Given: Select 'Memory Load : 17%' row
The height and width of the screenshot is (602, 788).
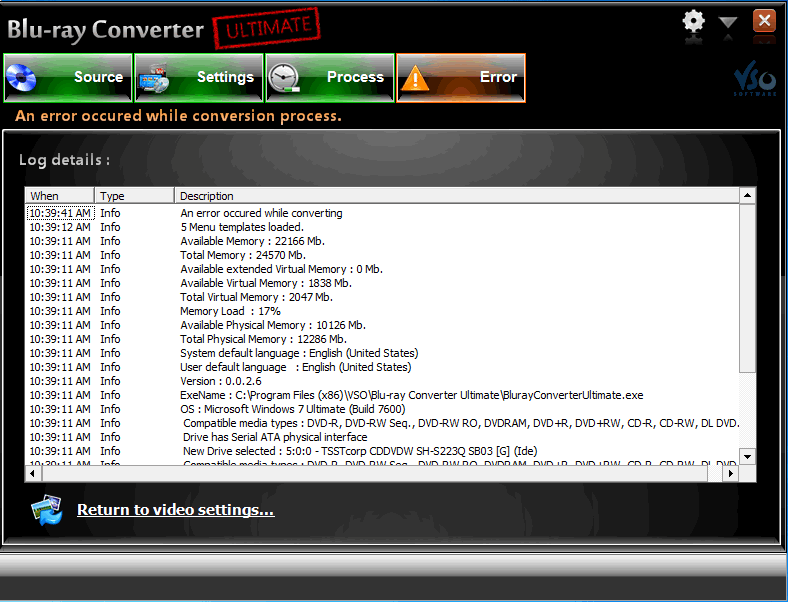Looking at the screenshot, I should [x=382, y=312].
